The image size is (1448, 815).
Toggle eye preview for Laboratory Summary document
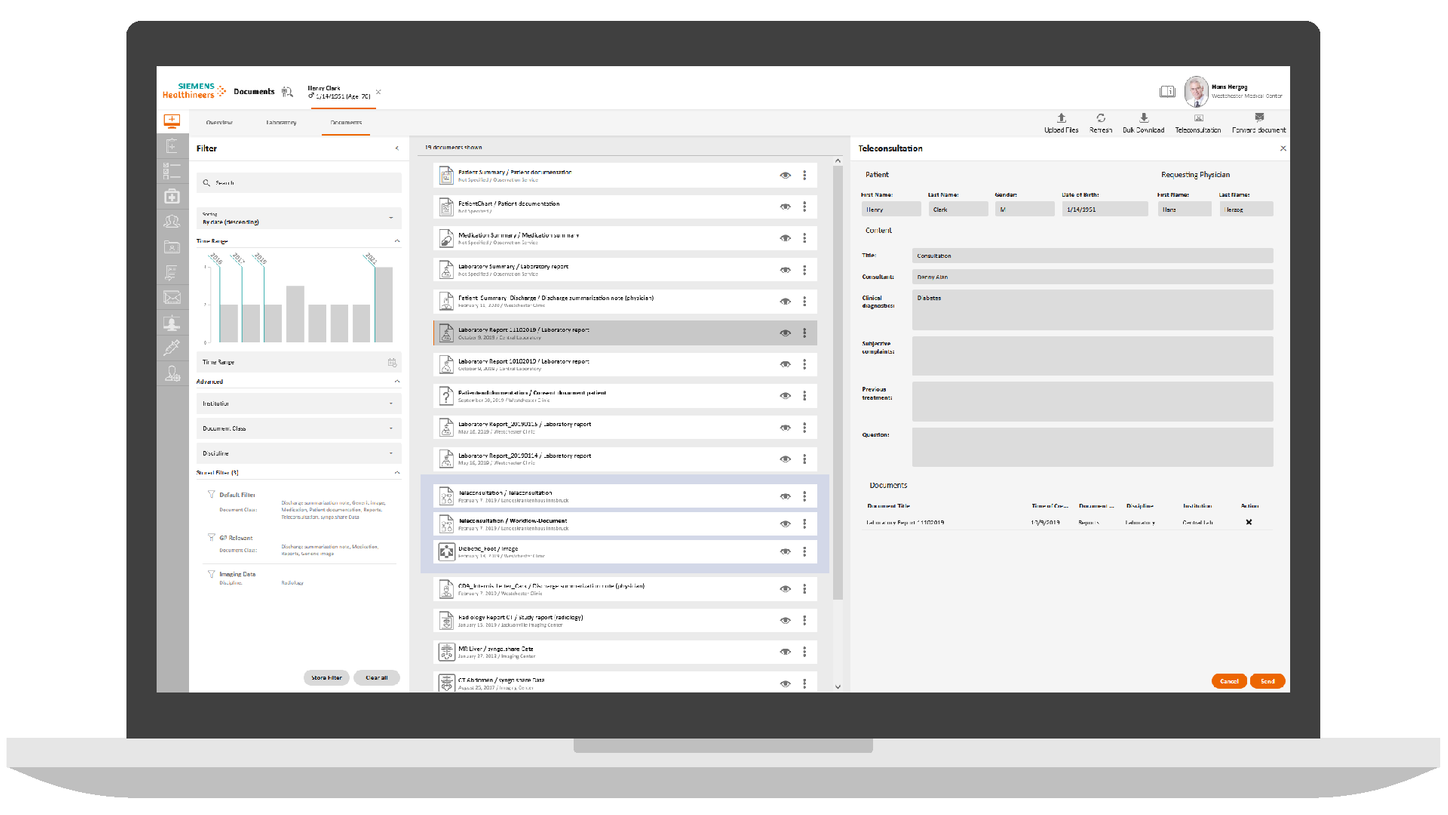coord(785,270)
